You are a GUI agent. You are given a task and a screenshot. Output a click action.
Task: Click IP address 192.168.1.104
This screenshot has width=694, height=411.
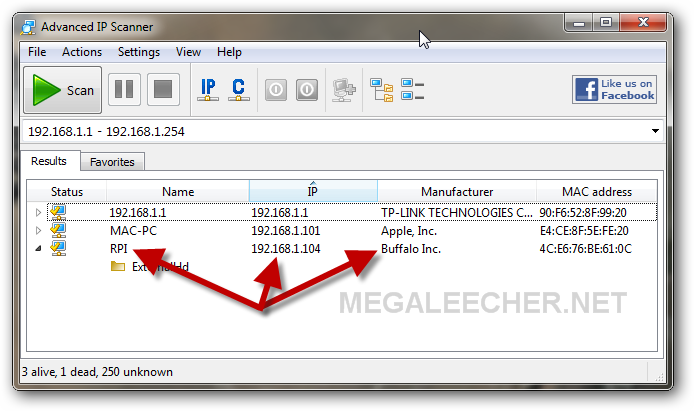click(x=285, y=249)
